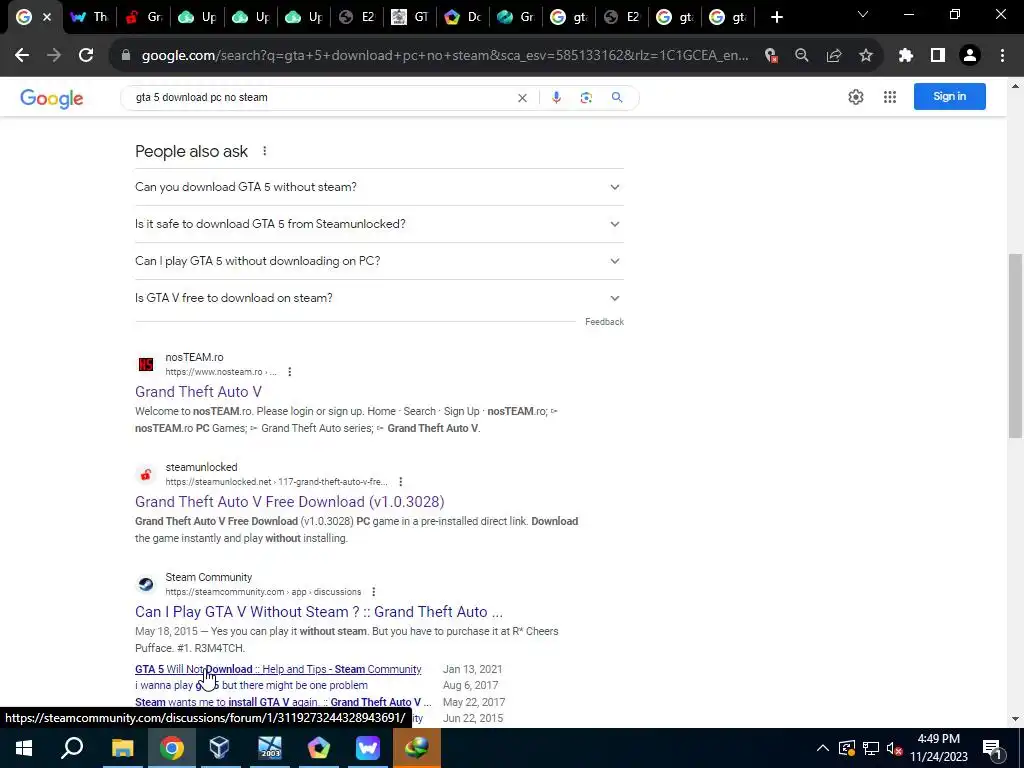
Task: Expand 'Can I play GTA 5 without downloading on PC?'
Action: click(x=379, y=261)
